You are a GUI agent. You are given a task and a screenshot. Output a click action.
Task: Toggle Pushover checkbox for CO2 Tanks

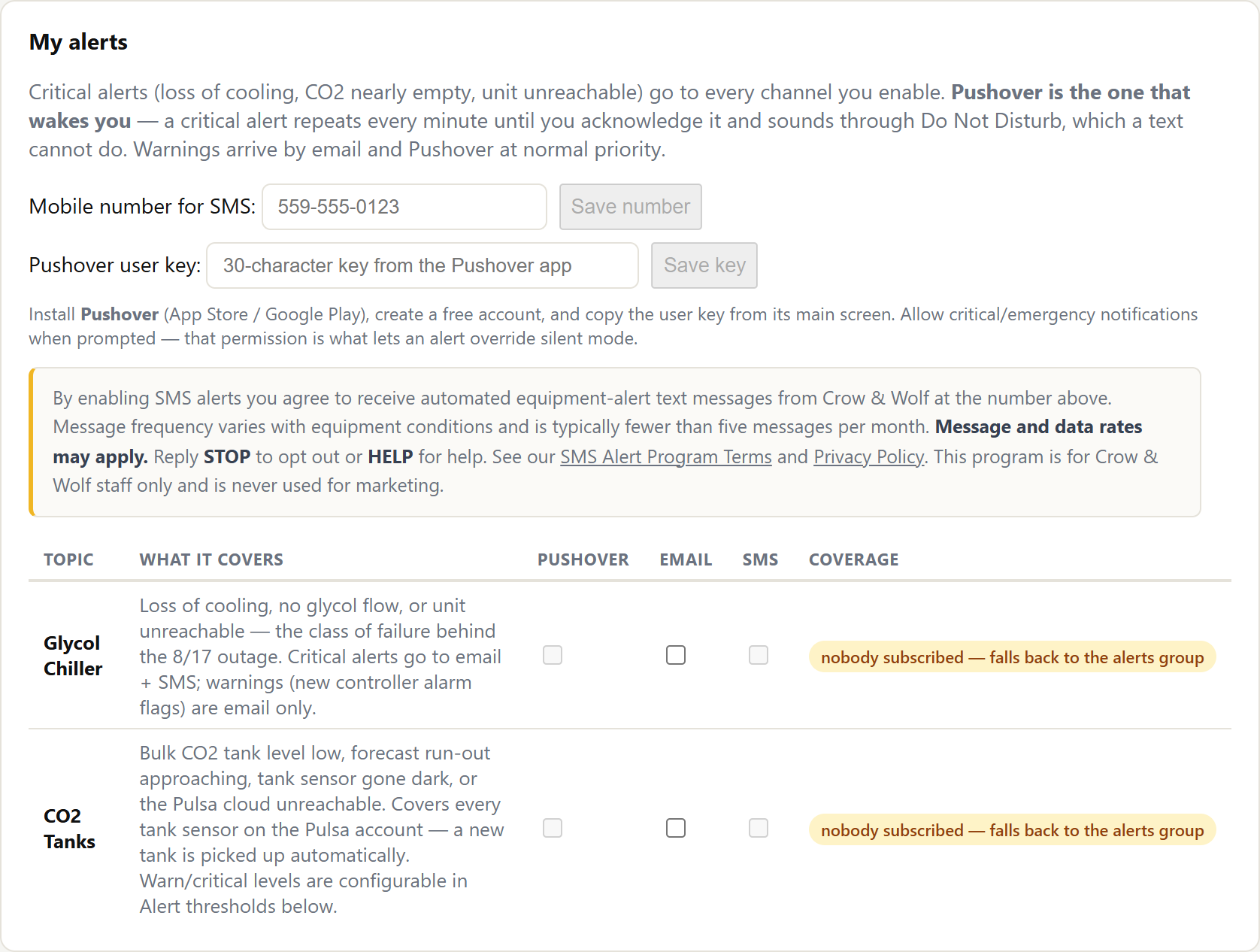[553, 828]
